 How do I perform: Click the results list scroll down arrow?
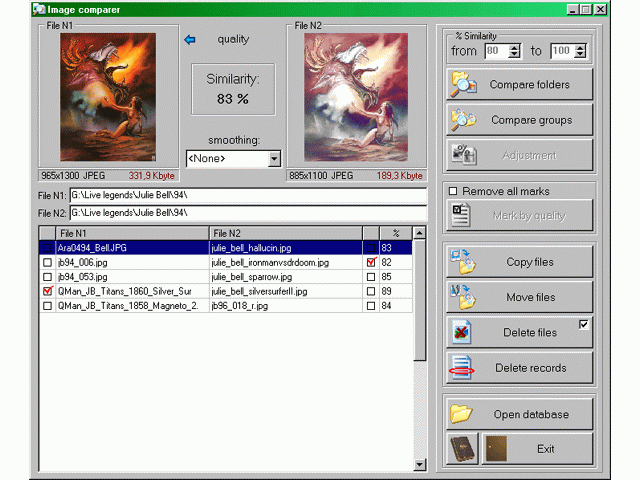420,464
